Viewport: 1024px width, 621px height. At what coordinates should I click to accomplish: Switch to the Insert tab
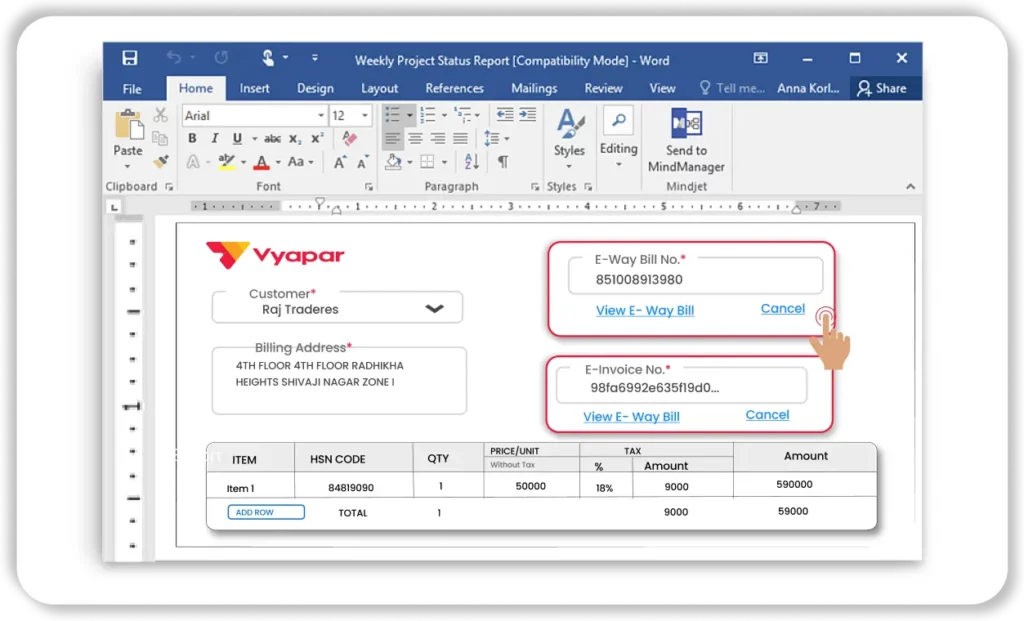point(254,88)
